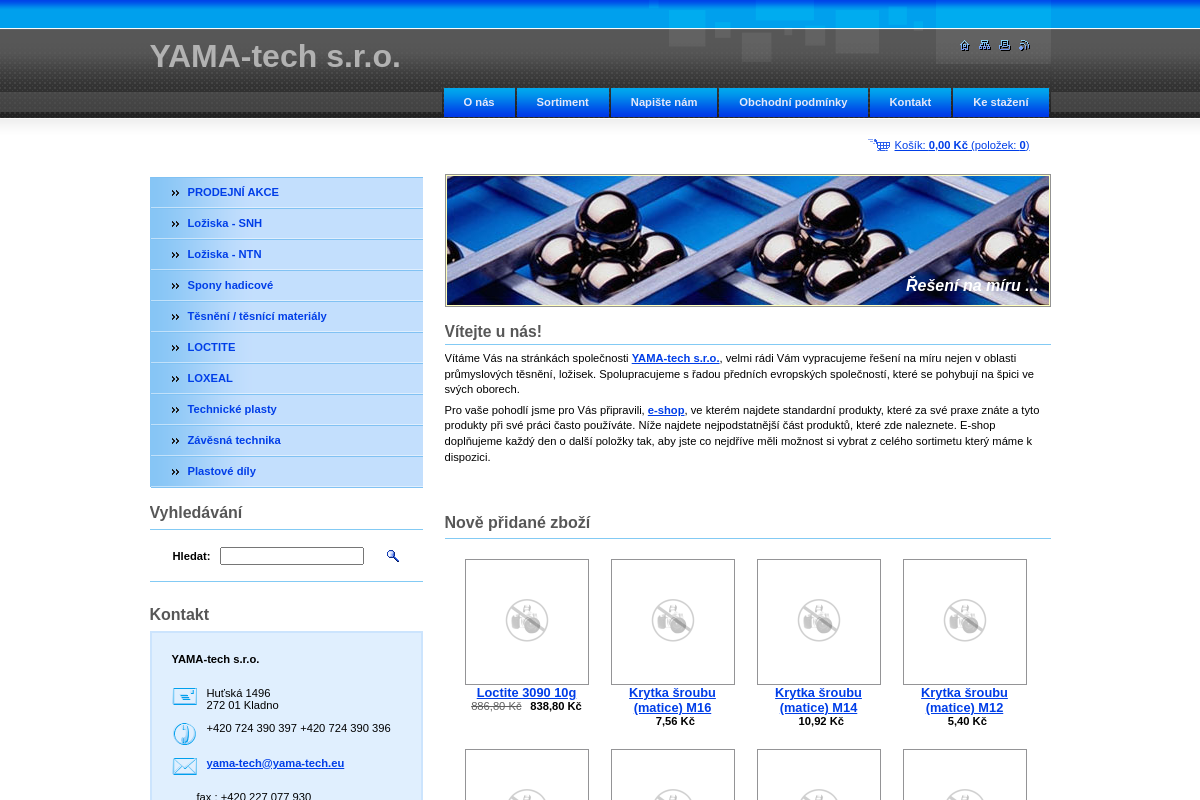
Task: Click the shopping cart icon
Action: [x=879, y=145]
